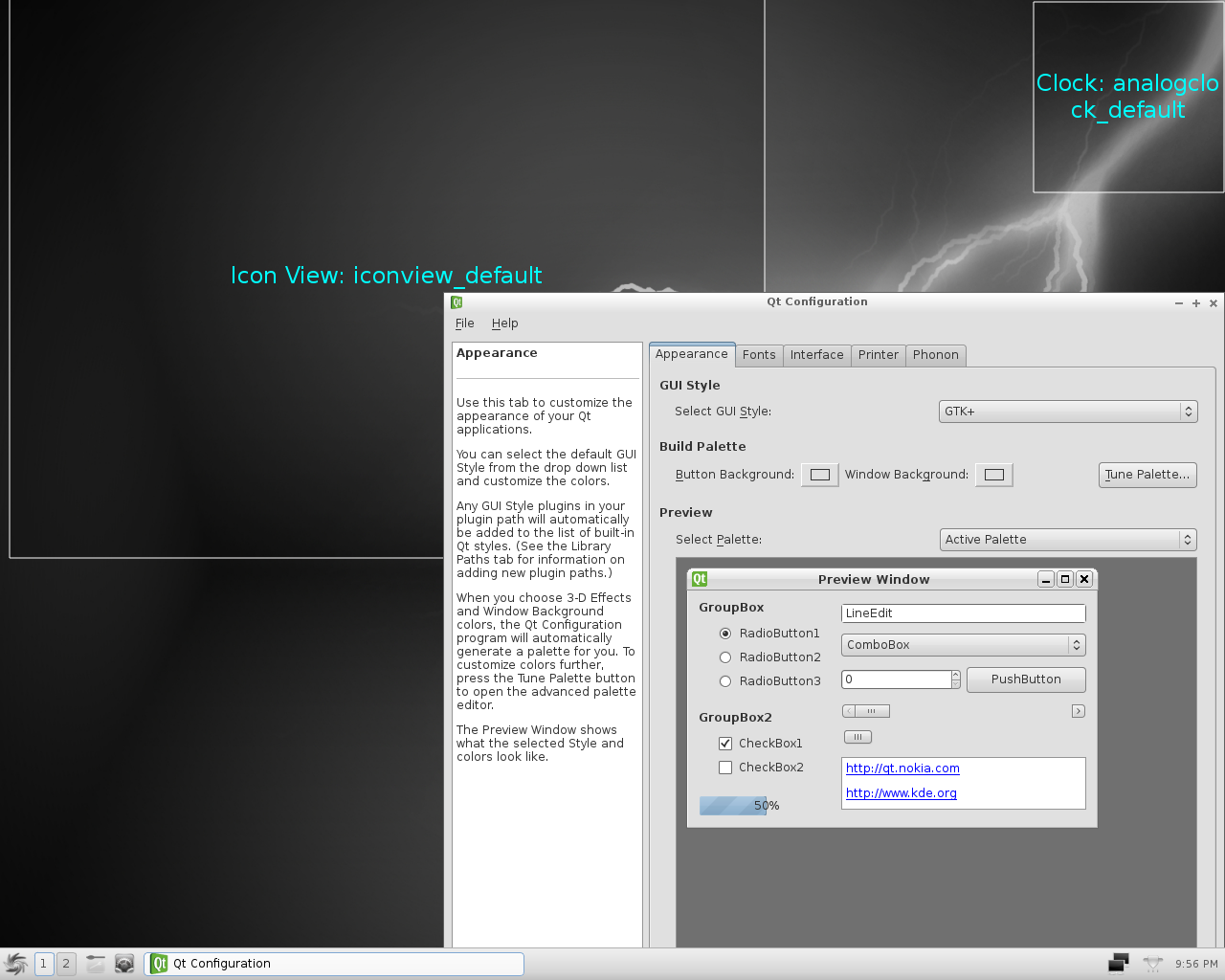1225x980 pixels.
Task: Click the network monitors tray icon
Action: [1119, 963]
